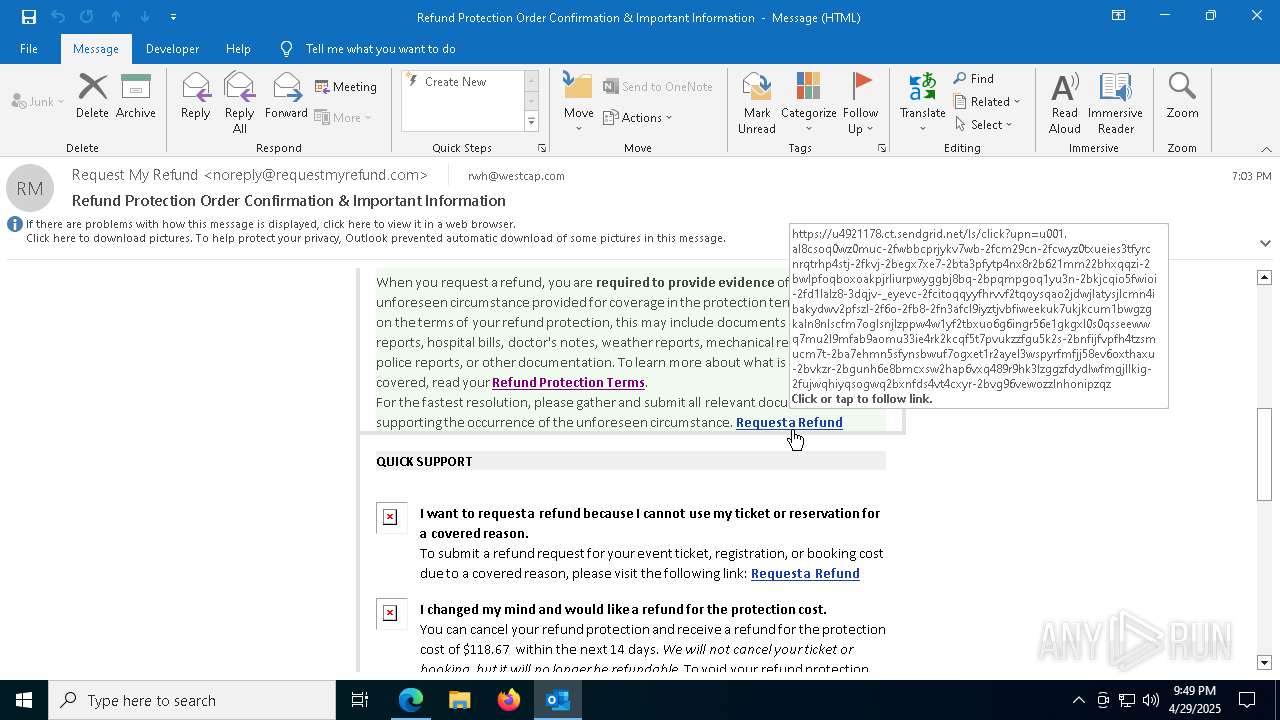Open the Related dropdown
The image size is (1280, 720).
coord(987,102)
